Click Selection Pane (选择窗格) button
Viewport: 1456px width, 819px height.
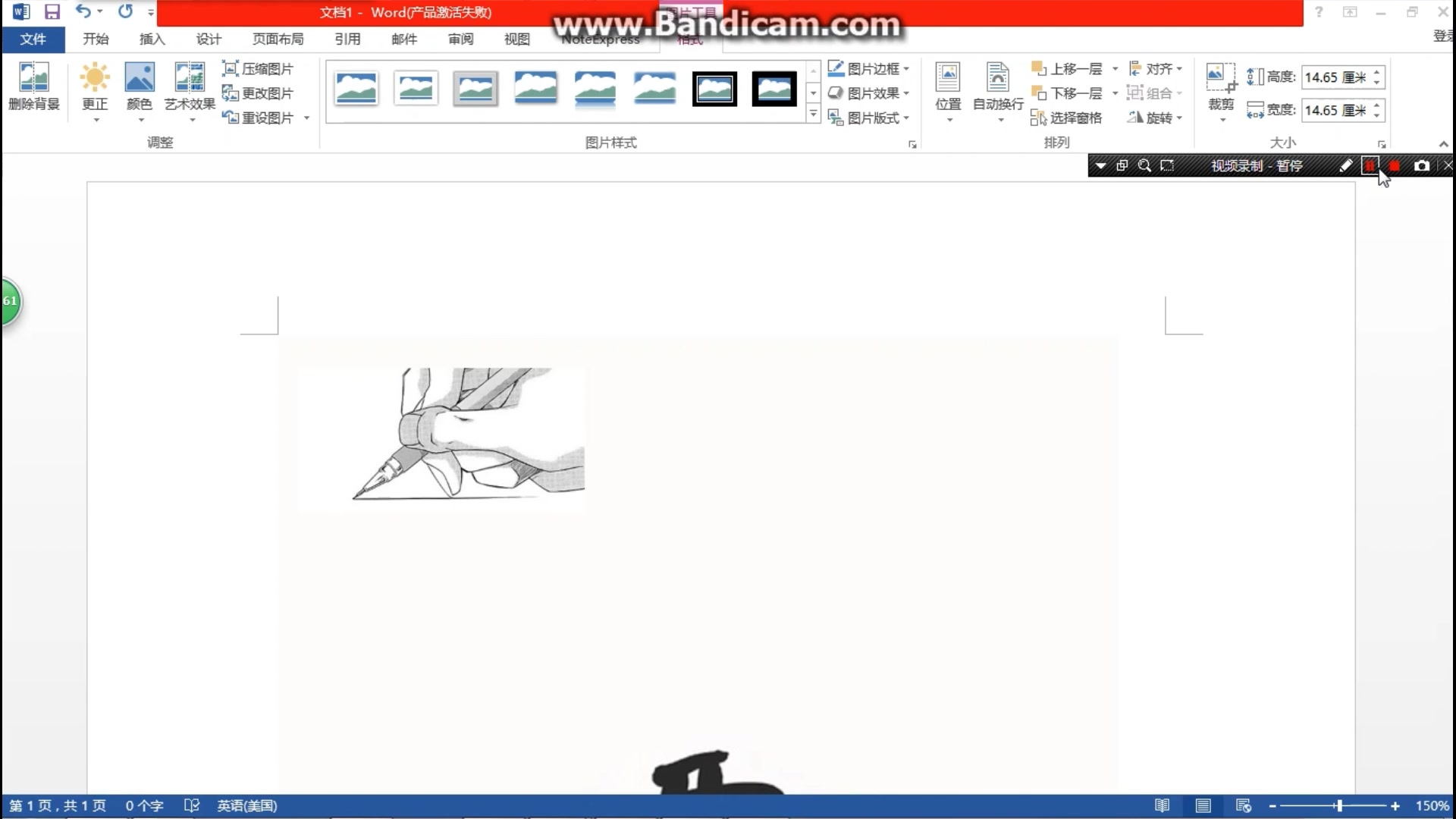pos(1066,118)
